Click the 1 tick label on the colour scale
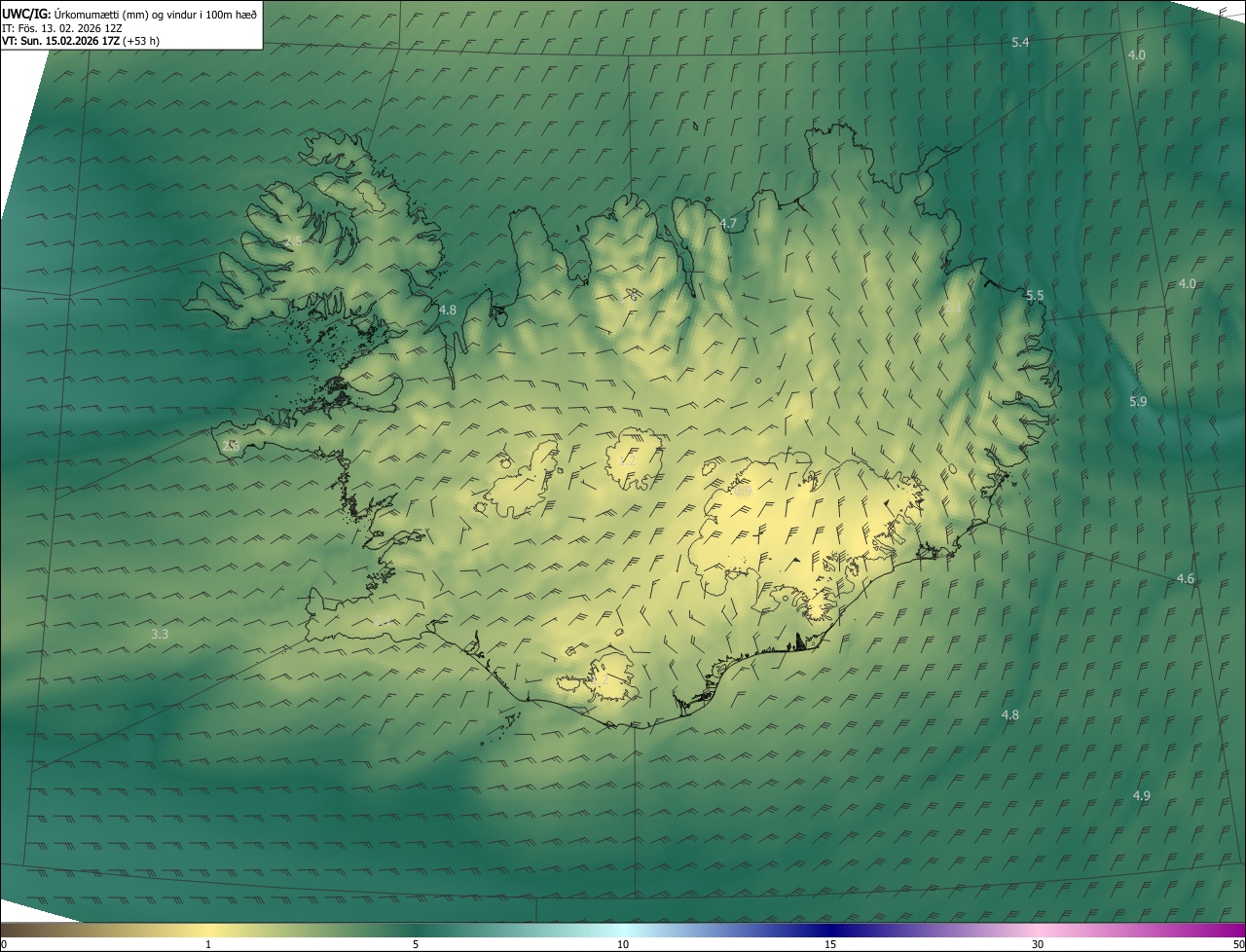Screen dimensions: 1246x952 click(x=208, y=944)
